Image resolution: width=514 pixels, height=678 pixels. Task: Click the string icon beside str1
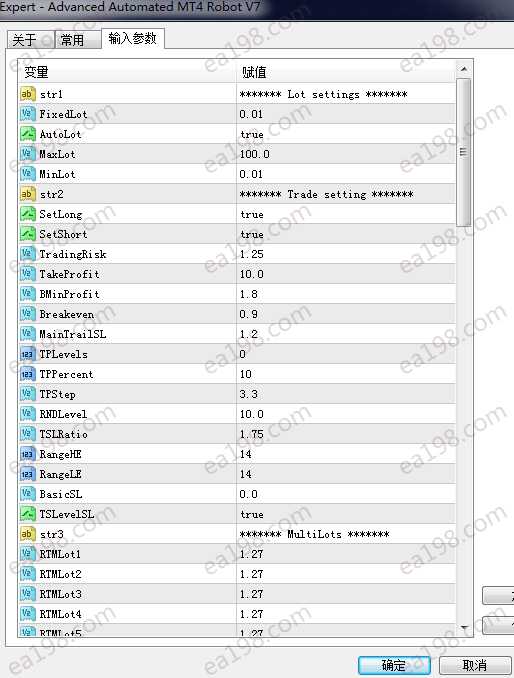coord(27,94)
